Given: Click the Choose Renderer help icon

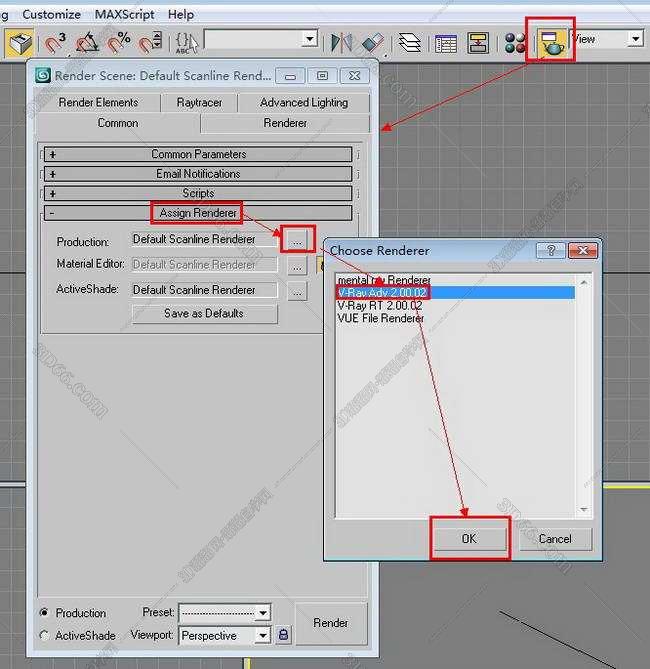Looking at the screenshot, I should [x=551, y=250].
